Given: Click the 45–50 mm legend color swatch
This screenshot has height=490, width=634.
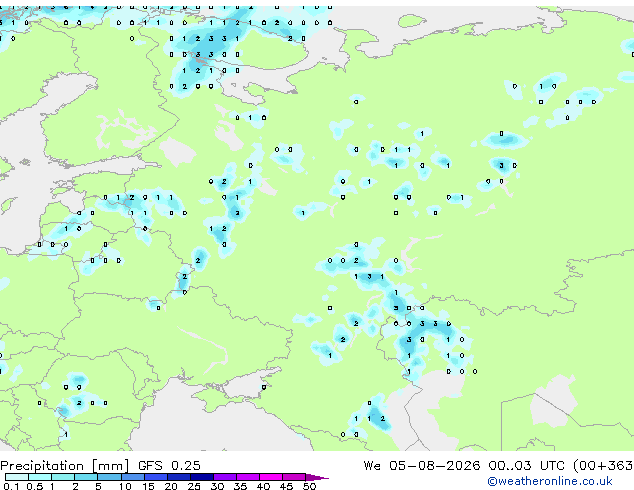Looking at the screenshot, I should coord(294,477).
